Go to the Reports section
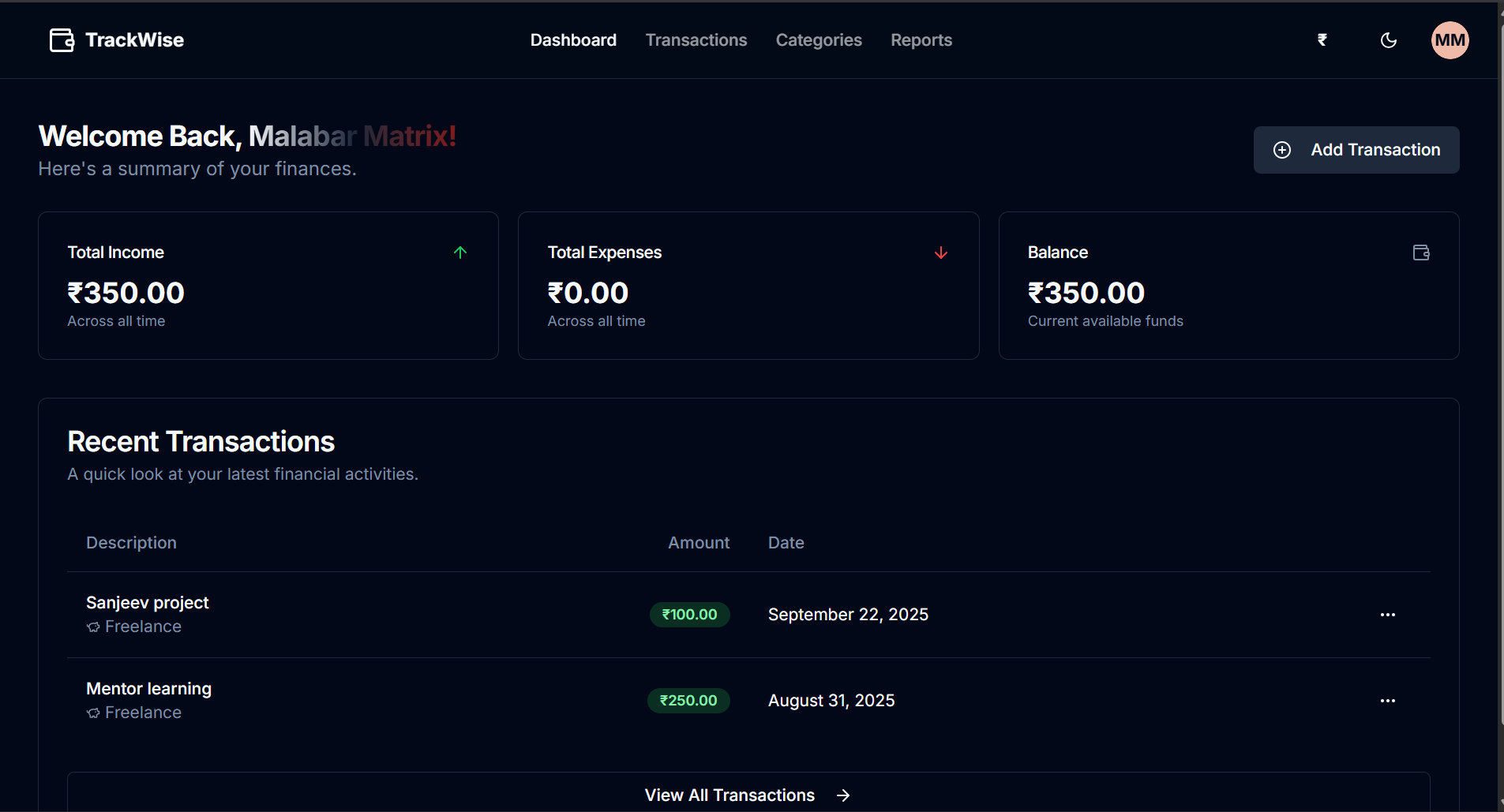Screen dimensions: 1504x812 pos(921,39)
